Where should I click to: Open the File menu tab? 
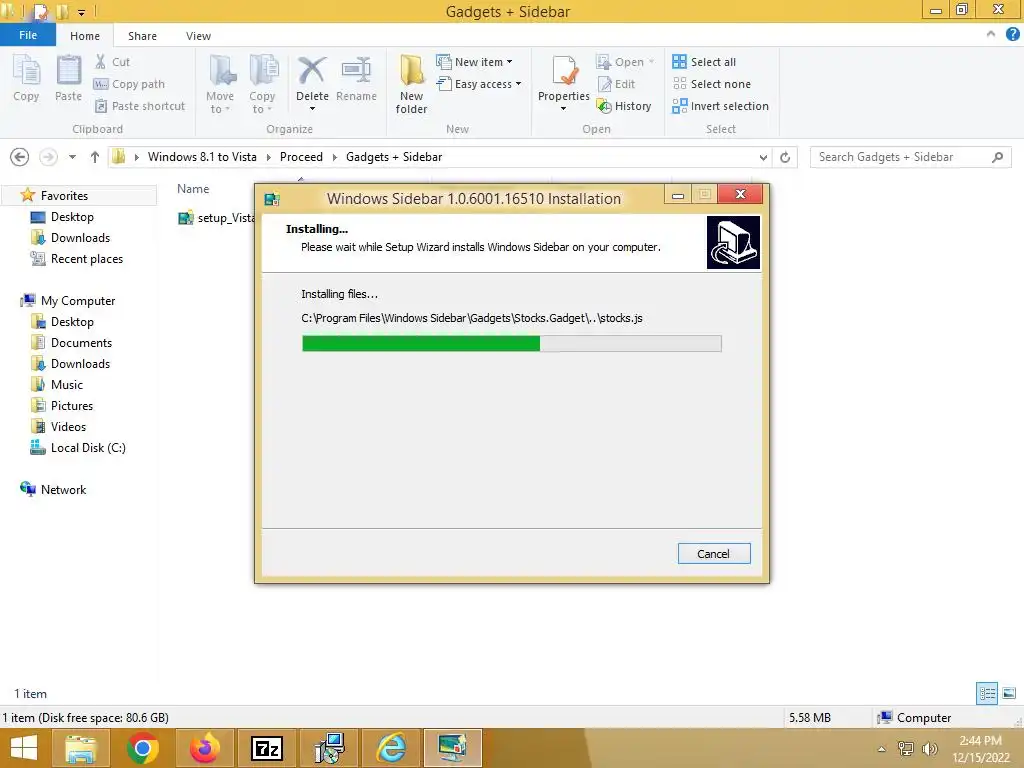(x=28, y=35)
